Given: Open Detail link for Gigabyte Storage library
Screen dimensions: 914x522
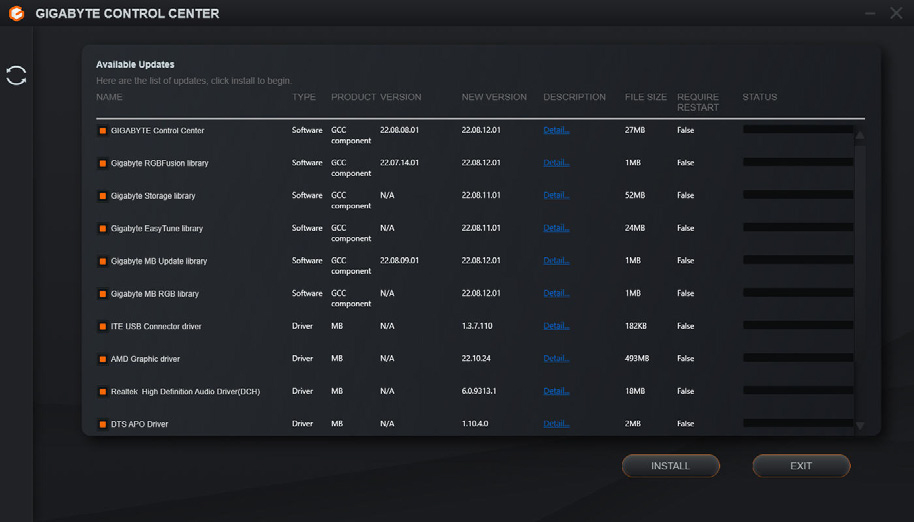Looking at the screenshot, I should (x=556, y=195).
